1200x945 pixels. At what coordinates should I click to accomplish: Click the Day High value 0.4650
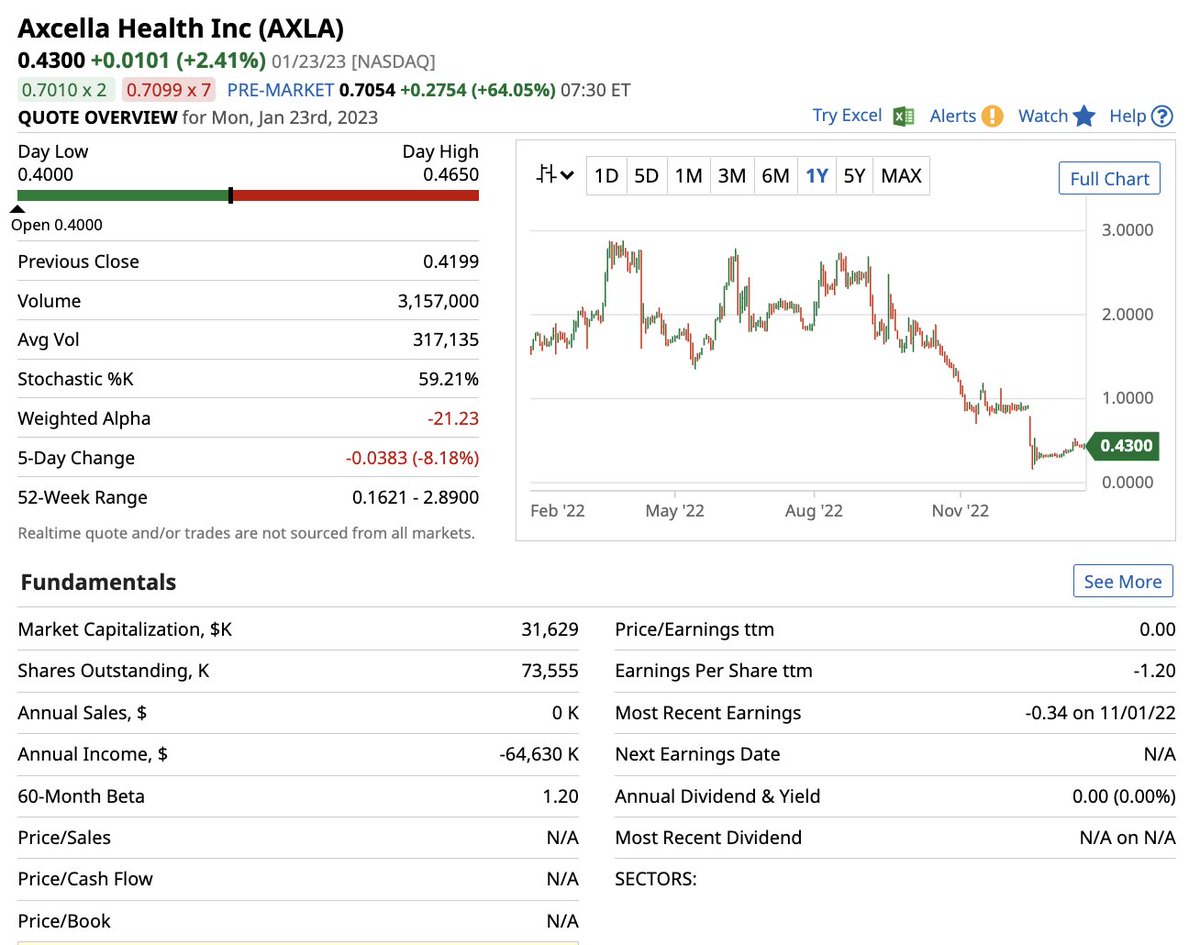[x=450, y=174]
